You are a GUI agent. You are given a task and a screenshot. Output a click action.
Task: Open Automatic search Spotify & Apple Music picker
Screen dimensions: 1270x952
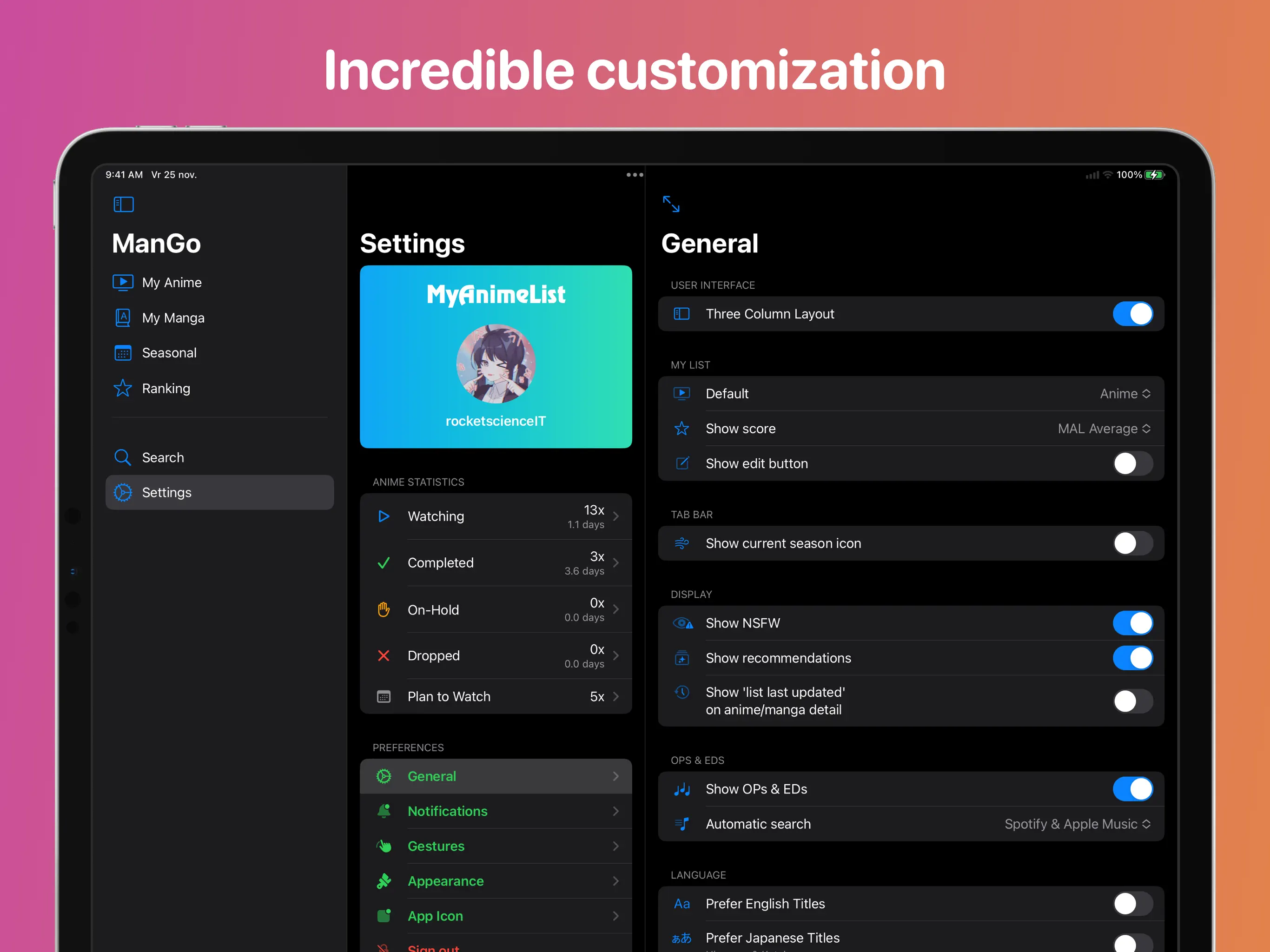1077,824
